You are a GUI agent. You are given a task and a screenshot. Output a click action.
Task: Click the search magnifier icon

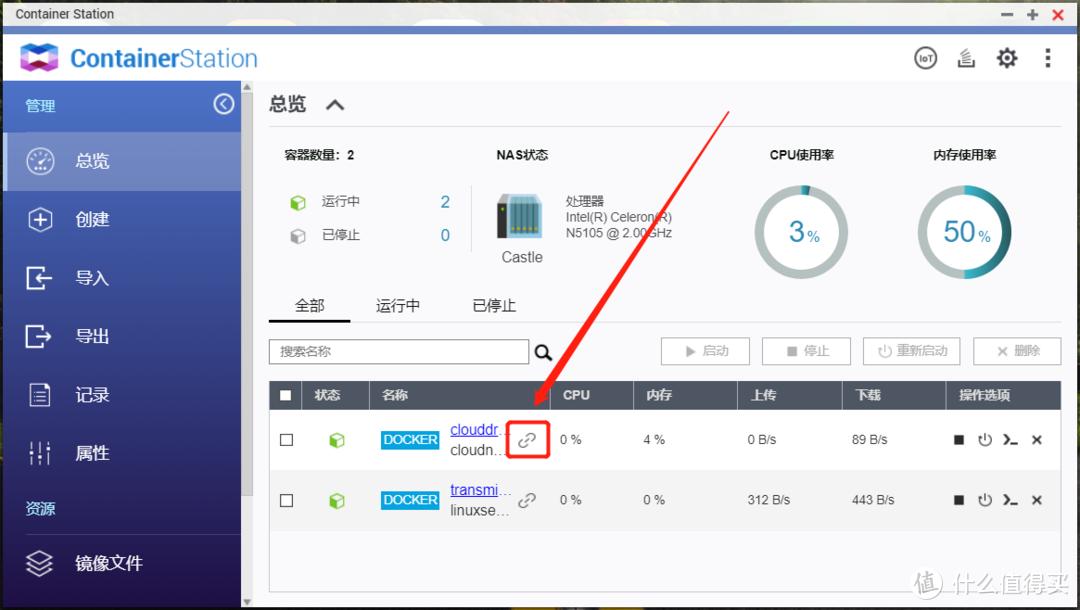point(543,351)
